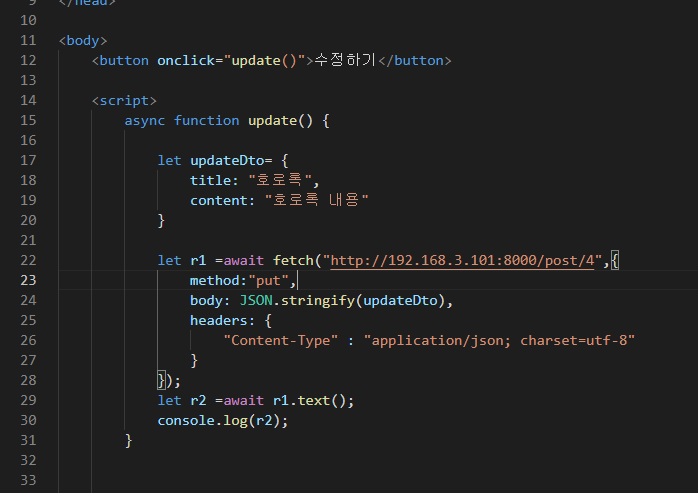Click the async keyword
The width and height of the screenshot is (698, 493).
(x=145, y=120)
